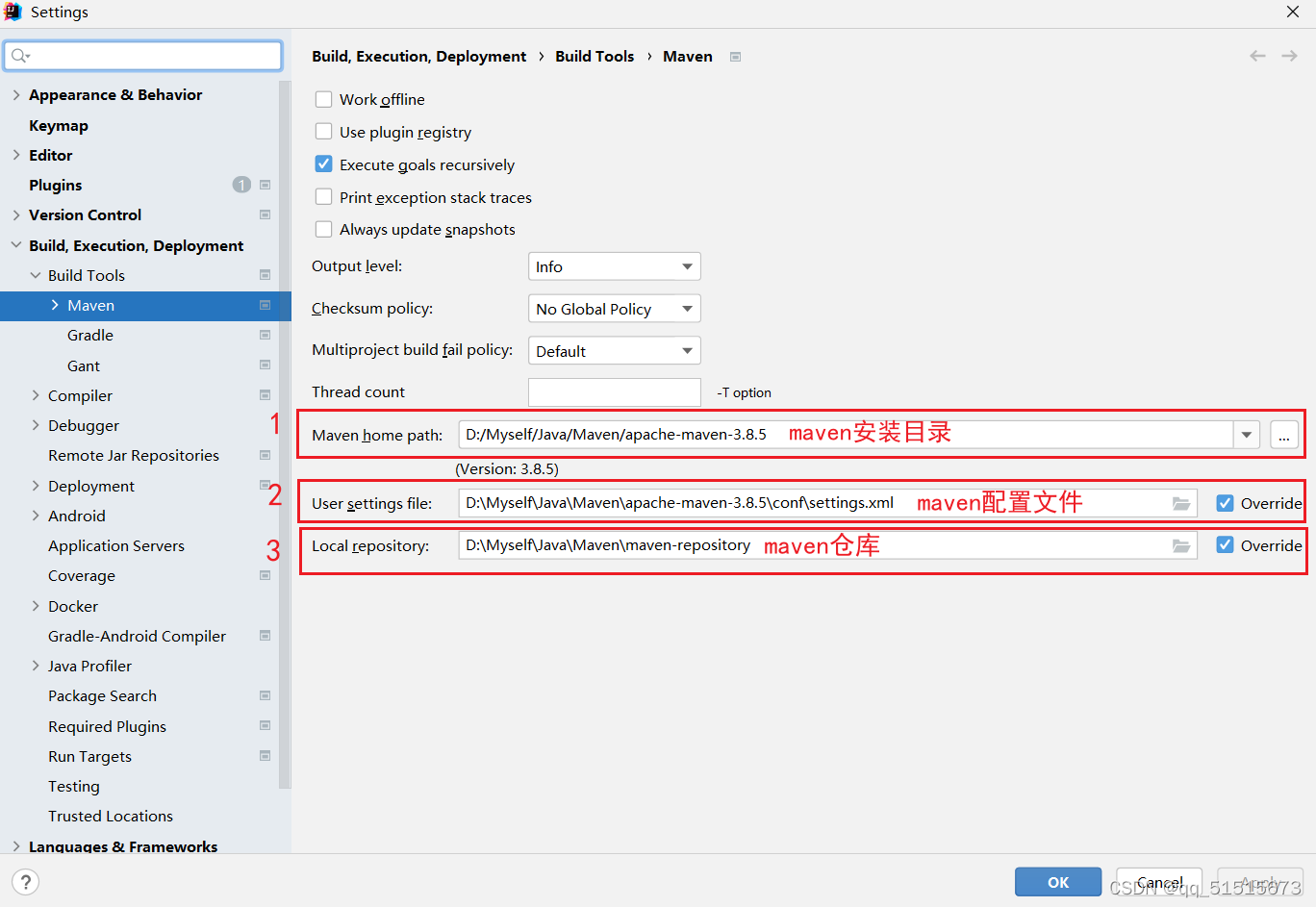Viewport: 1316px width, 907px height.
Task: Click the Local repository path field
Action: (827, 545)
